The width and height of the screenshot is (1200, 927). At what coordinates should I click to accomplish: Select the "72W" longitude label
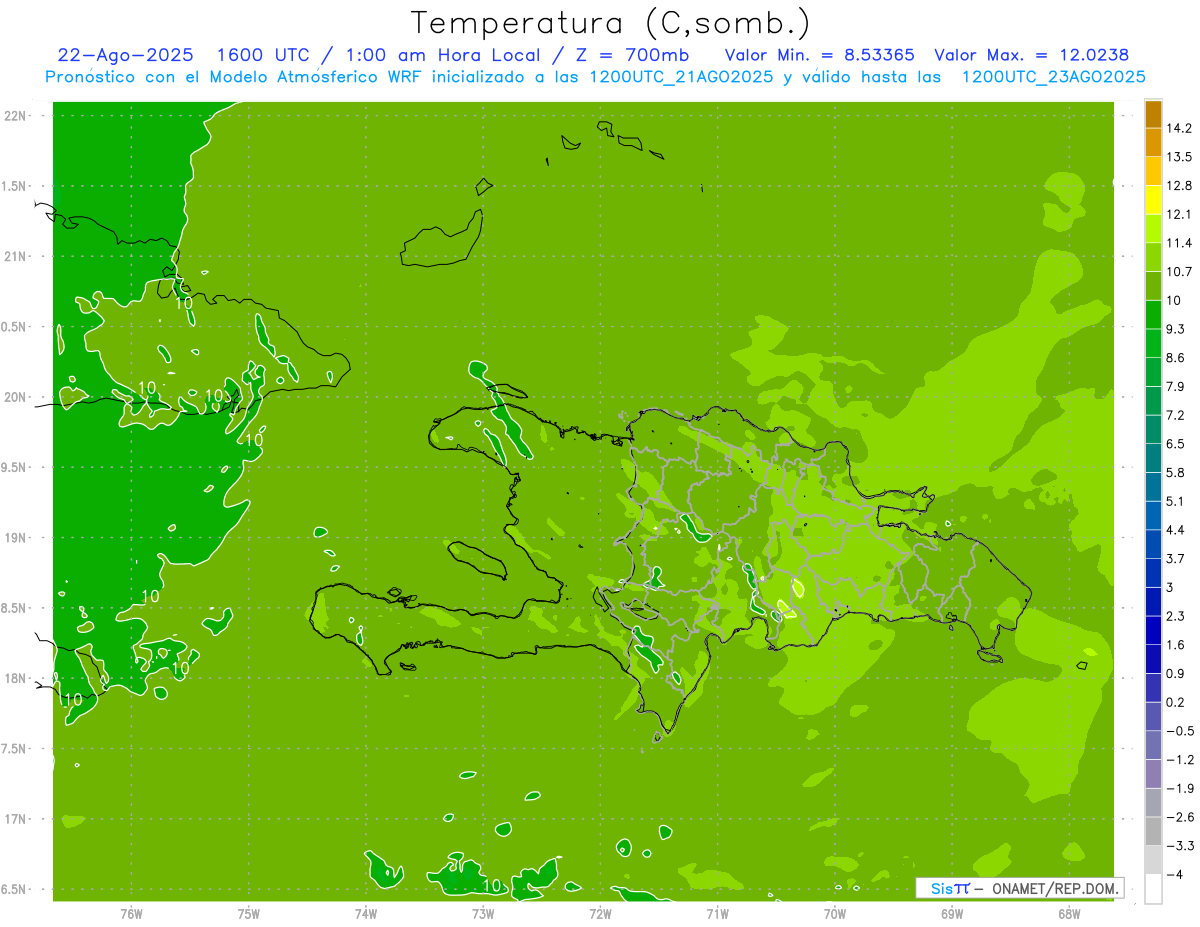(x=601, y=914)
